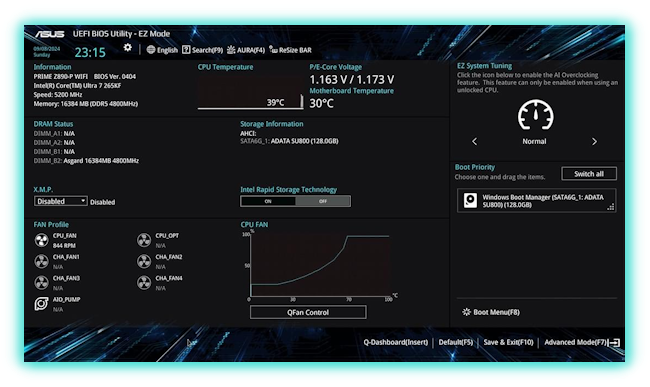Load defaults with Default(F5)
Screen dimensions: 650x387
coord(456,342)
